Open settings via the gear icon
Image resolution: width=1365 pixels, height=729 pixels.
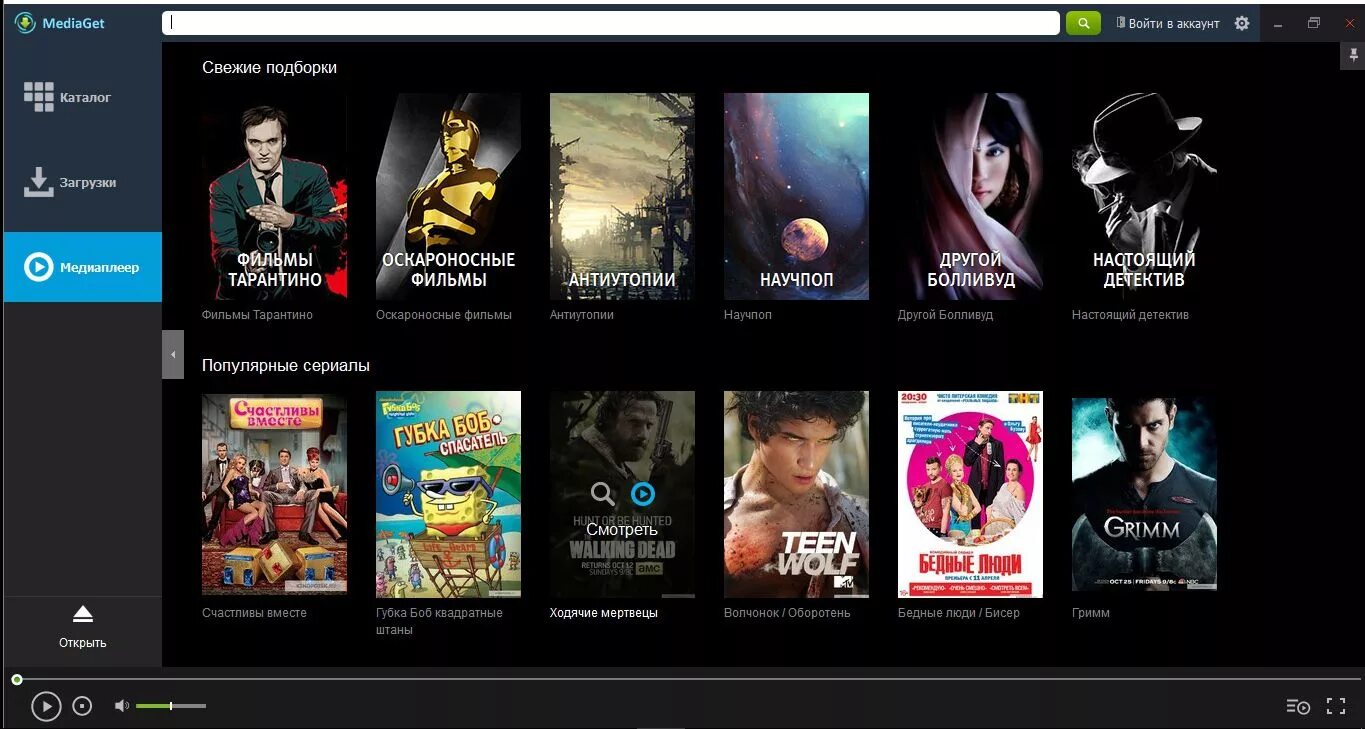tap(1242, 23)
